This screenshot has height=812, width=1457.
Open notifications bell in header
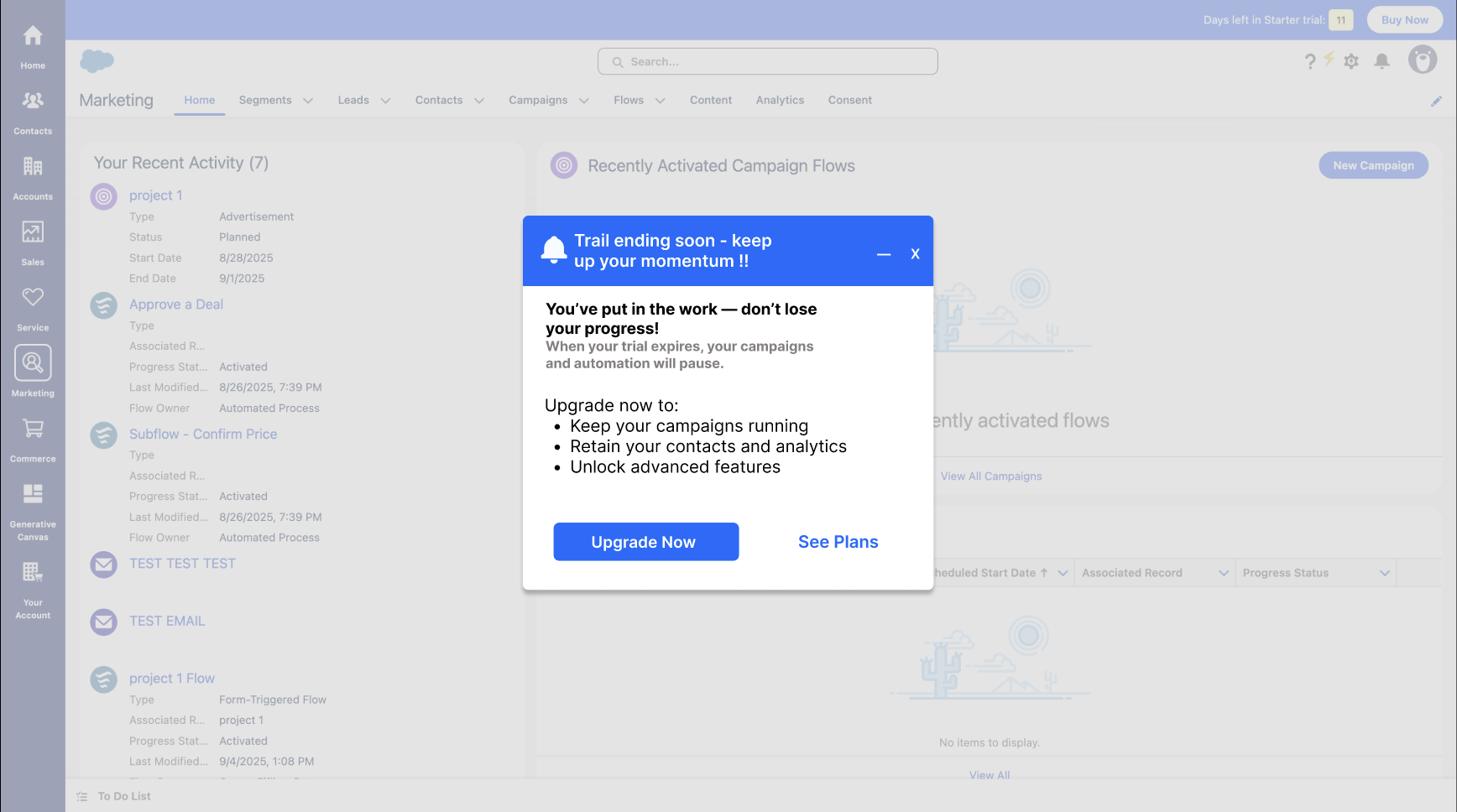point(1381,61)
